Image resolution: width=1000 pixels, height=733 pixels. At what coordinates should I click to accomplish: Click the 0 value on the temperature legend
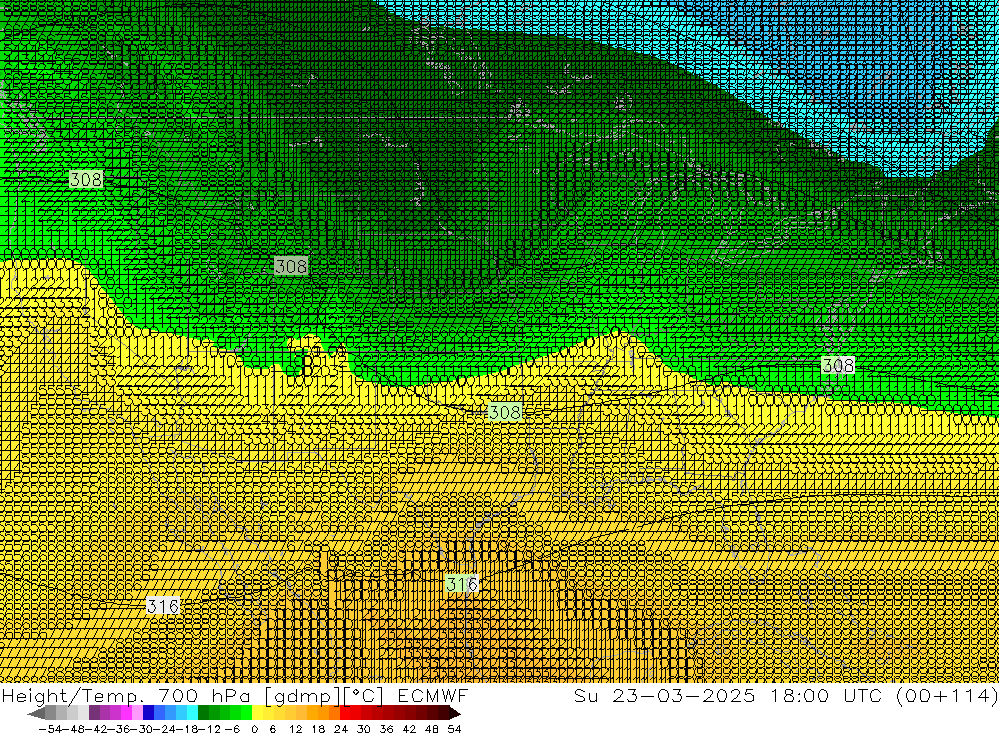(254, 728)
